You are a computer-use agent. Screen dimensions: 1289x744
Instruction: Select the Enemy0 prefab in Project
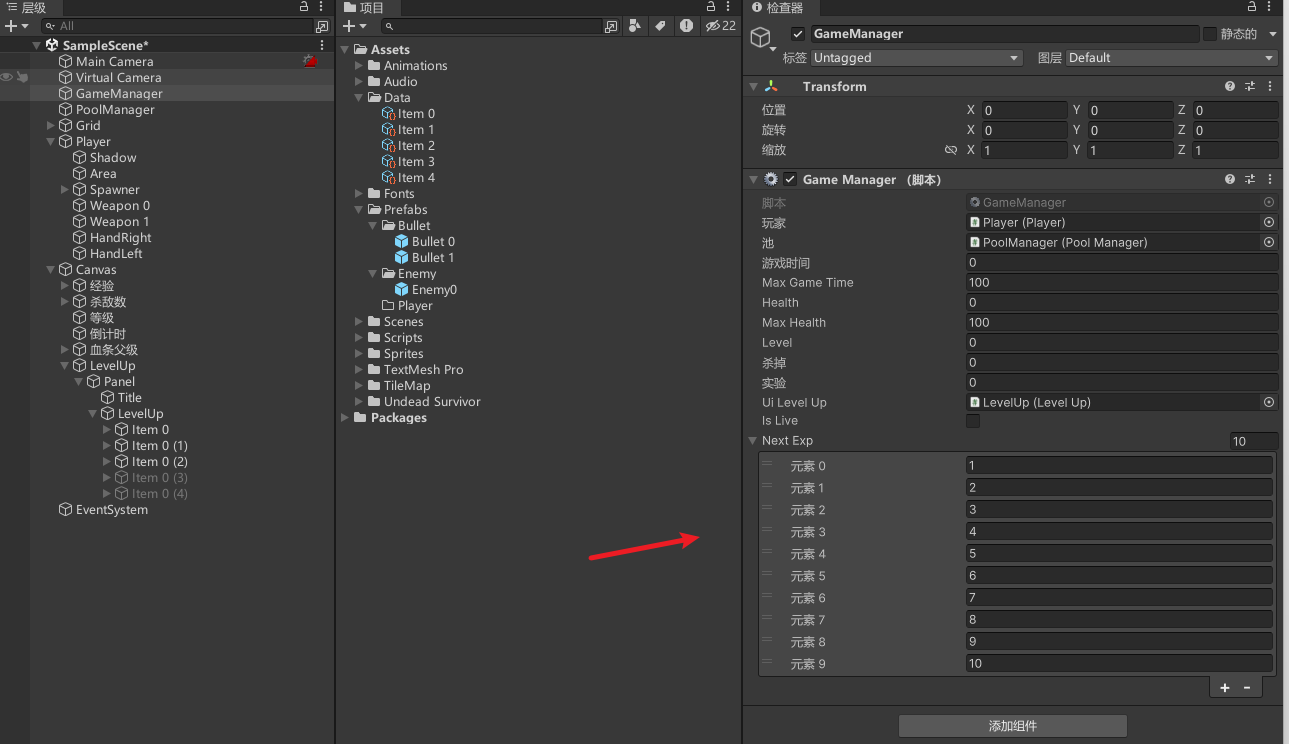coord(434,290)
